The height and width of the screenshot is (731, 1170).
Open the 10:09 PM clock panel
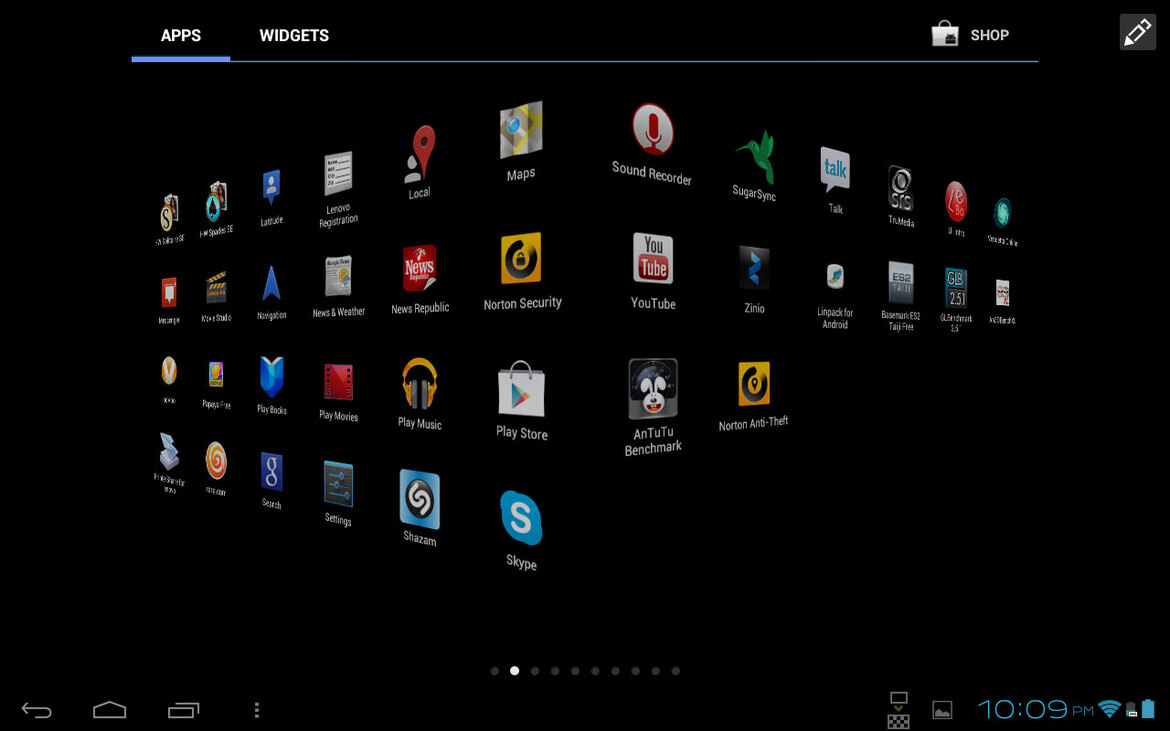point(1035,709)
